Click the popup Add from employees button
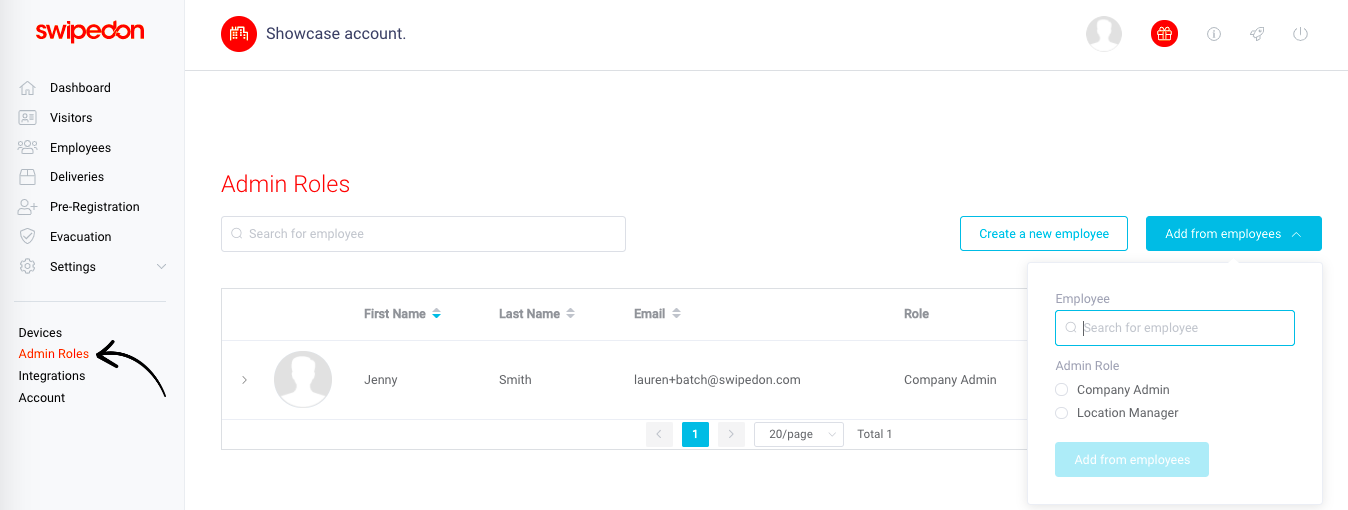1348x510 pixels. 1132,460
